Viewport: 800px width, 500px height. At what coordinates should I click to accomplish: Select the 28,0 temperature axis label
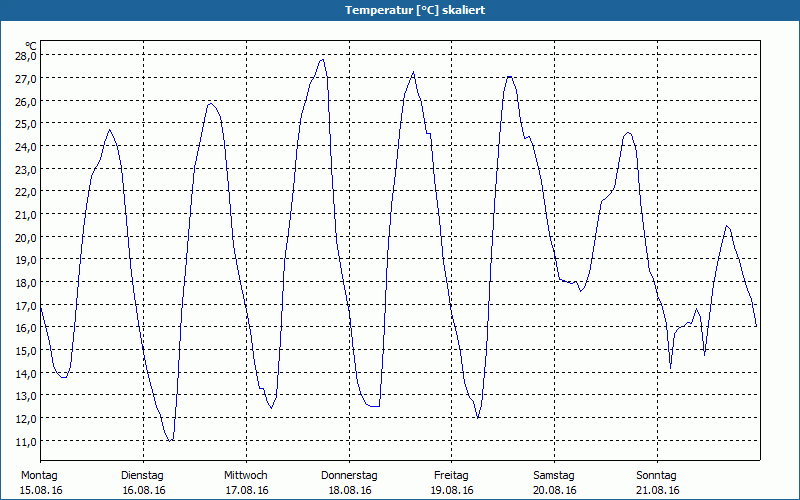click(x=26, y=56)
